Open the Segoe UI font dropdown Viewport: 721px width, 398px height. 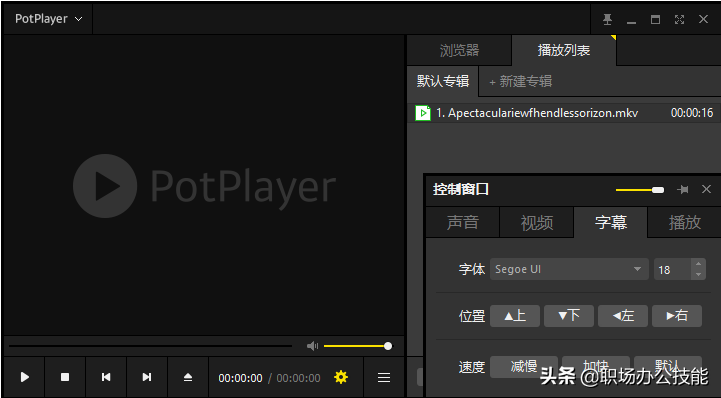[569, 269]
